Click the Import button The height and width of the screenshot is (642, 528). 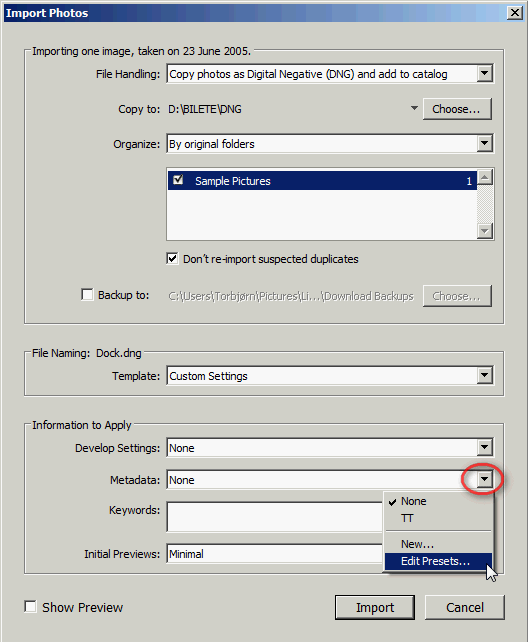click(375, 607)
